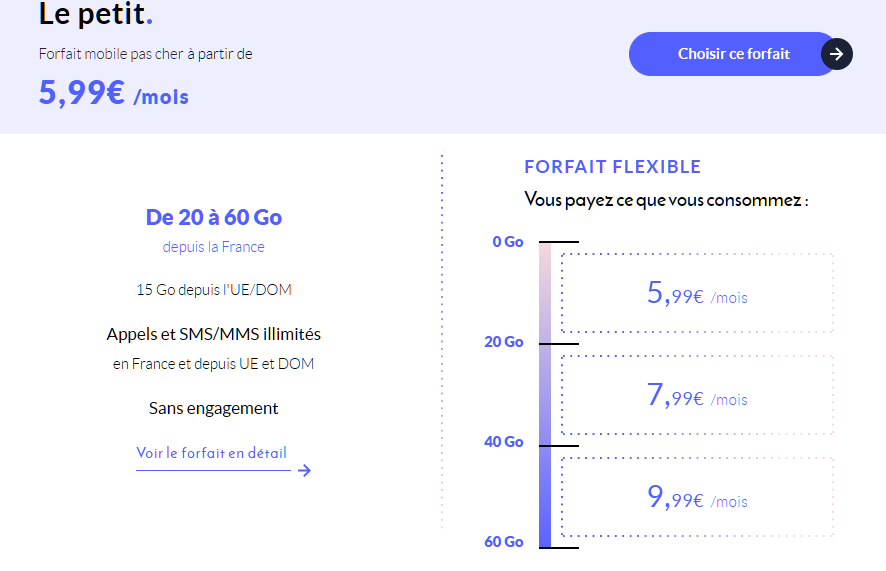Click the "40 Go" scale marker
886x571 pixels.
click(x=504, y=442)
